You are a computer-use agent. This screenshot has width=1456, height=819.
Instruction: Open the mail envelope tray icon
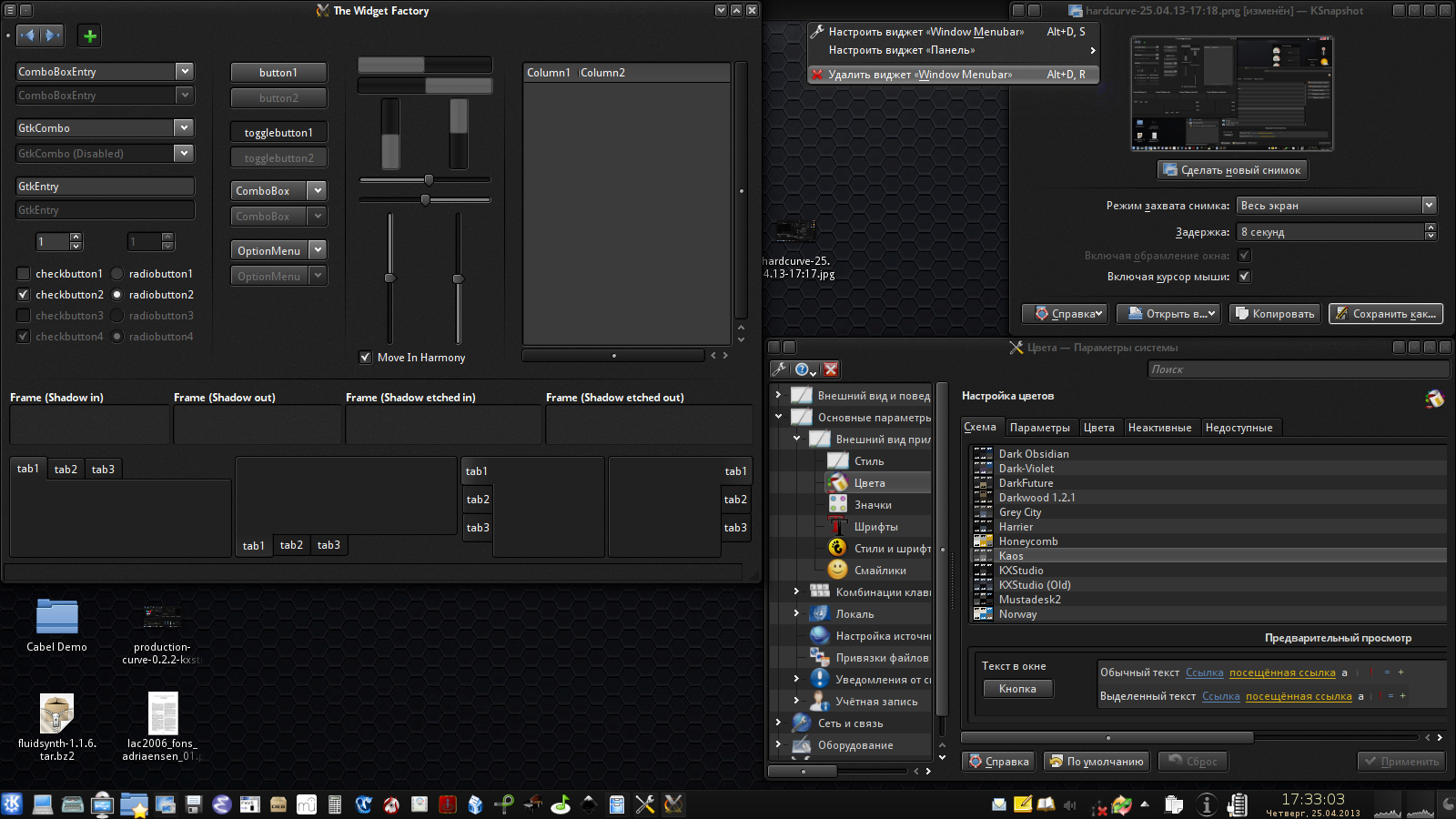coord(999,804)
